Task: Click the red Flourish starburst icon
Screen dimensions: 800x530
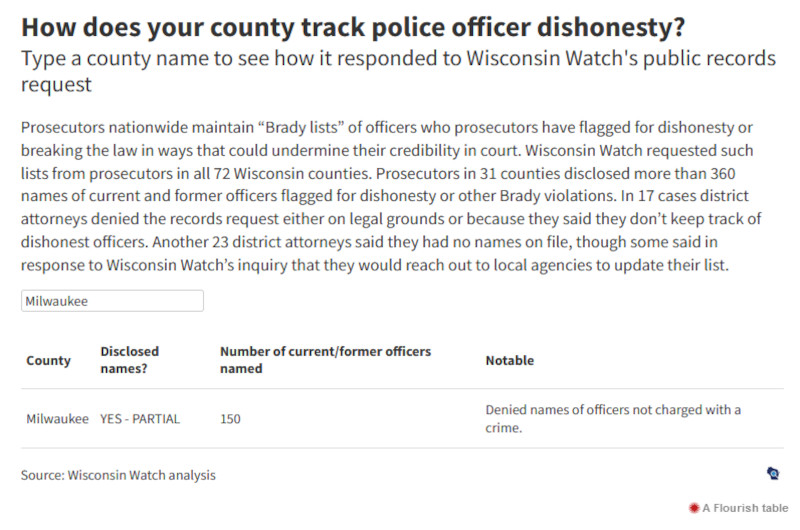Action: point(693,508)
